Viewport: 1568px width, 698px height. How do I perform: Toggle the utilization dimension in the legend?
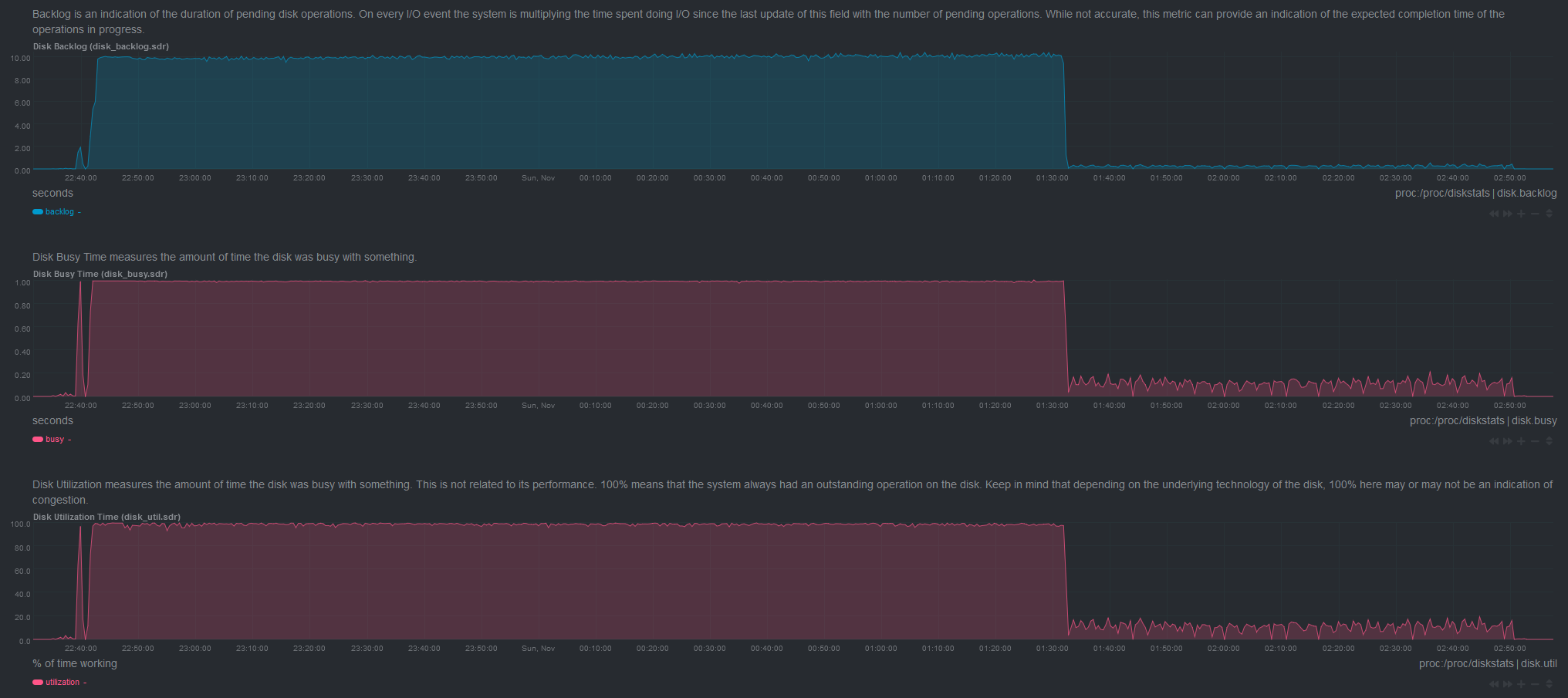point(63,682)
